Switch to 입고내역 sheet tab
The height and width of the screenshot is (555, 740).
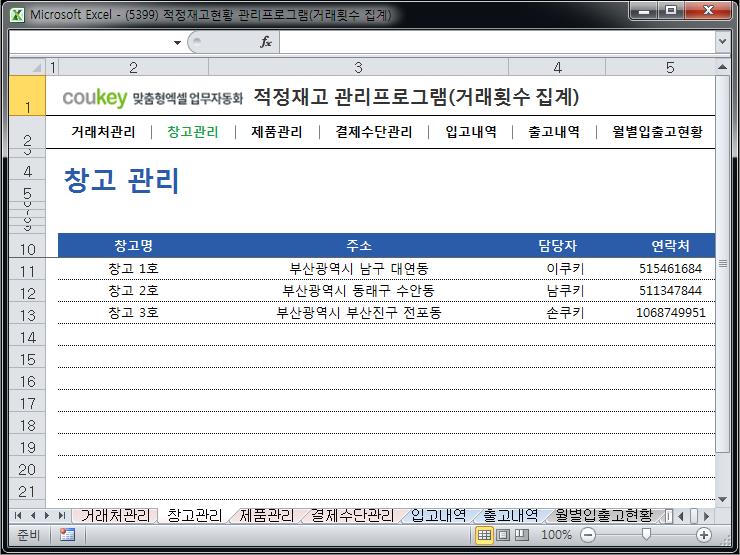(438, 515)
